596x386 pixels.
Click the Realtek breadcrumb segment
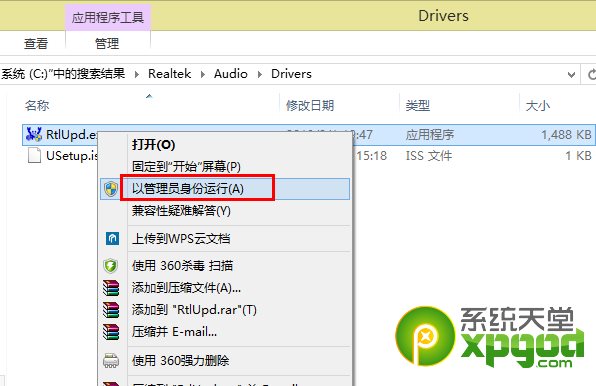(170, 74)
